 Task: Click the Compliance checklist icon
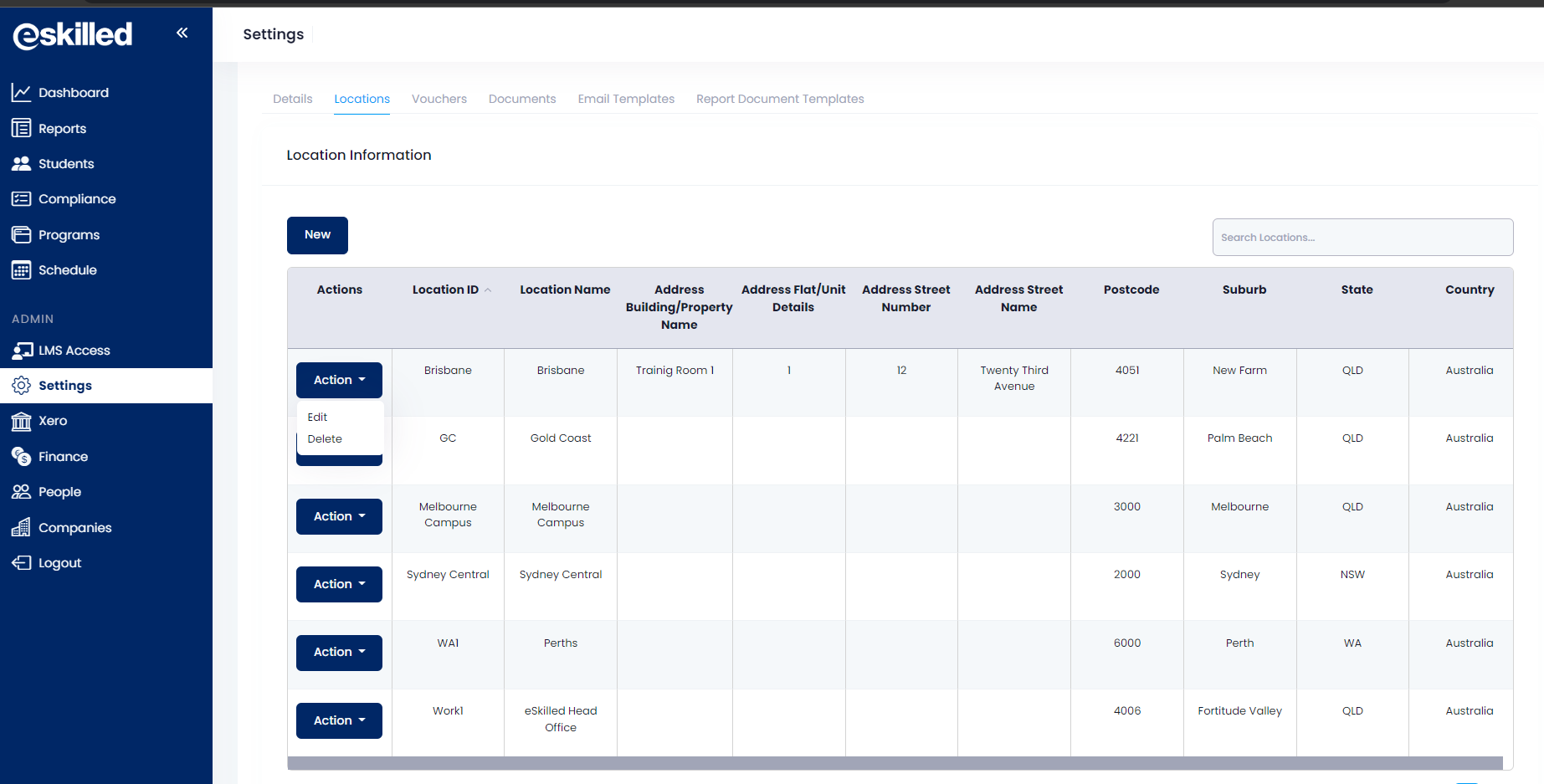tap(21, 199)
